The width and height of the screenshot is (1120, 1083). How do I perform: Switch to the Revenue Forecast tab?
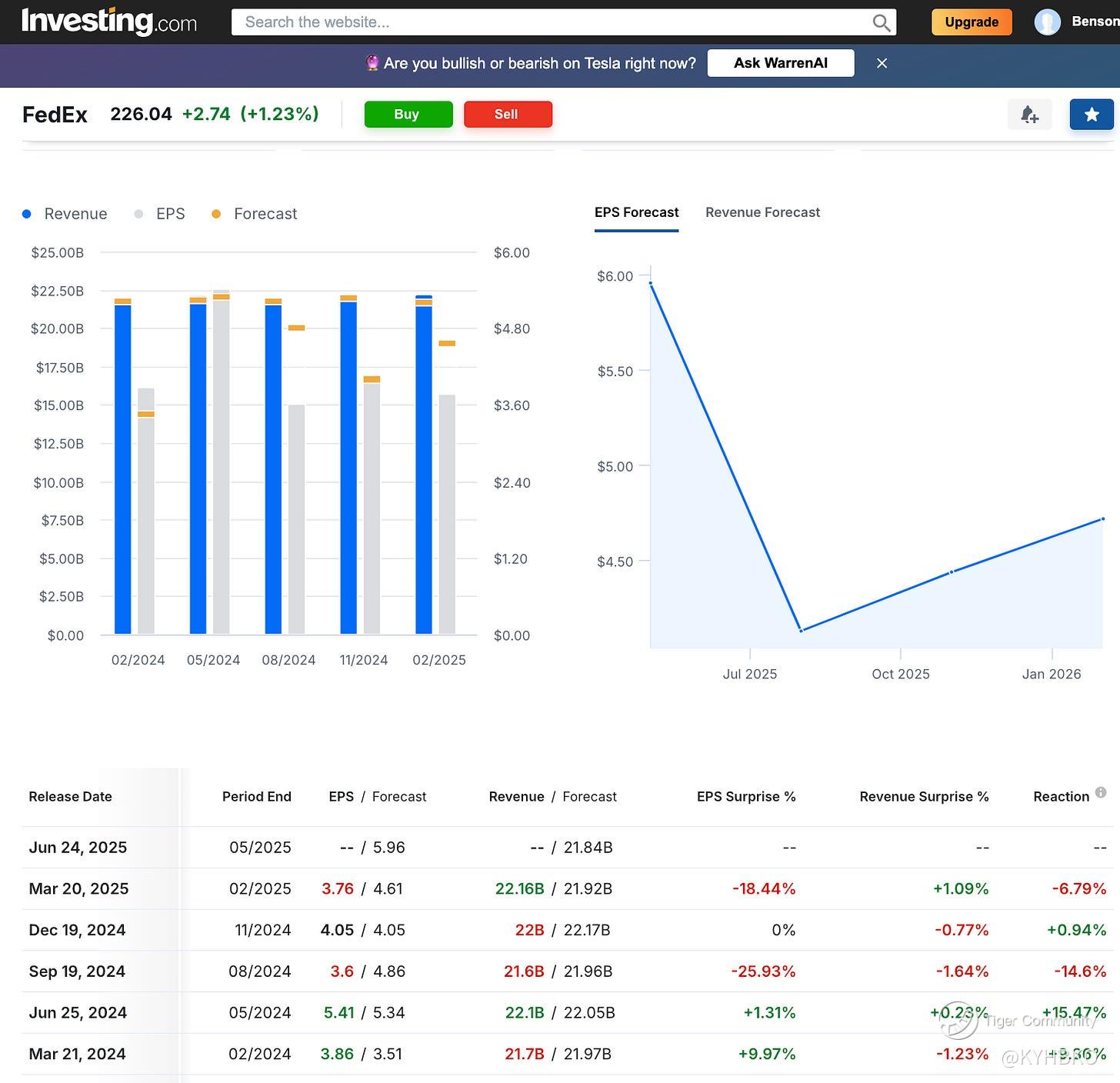762,212
